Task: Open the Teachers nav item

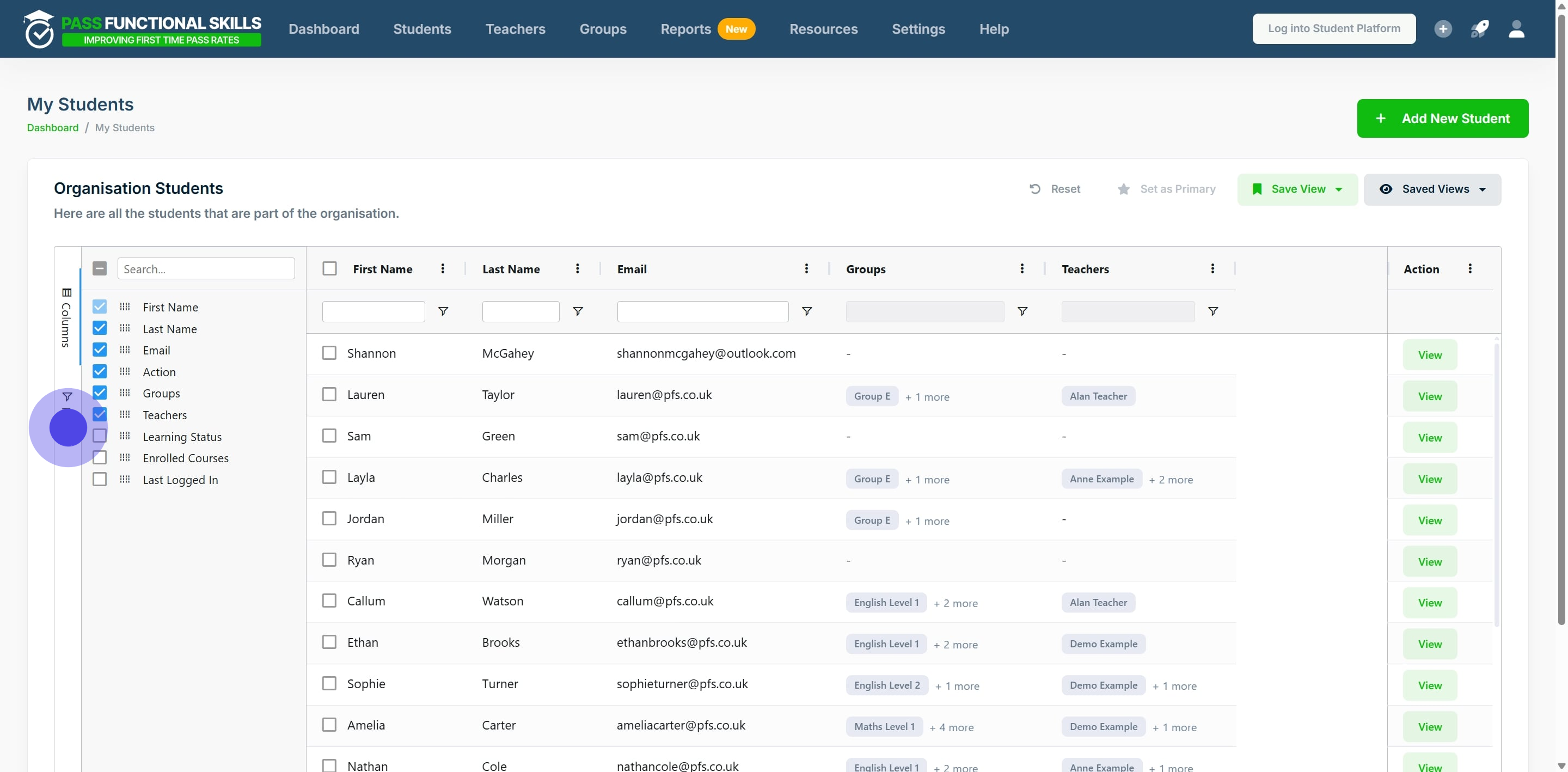Action: [x=515, y=29]
